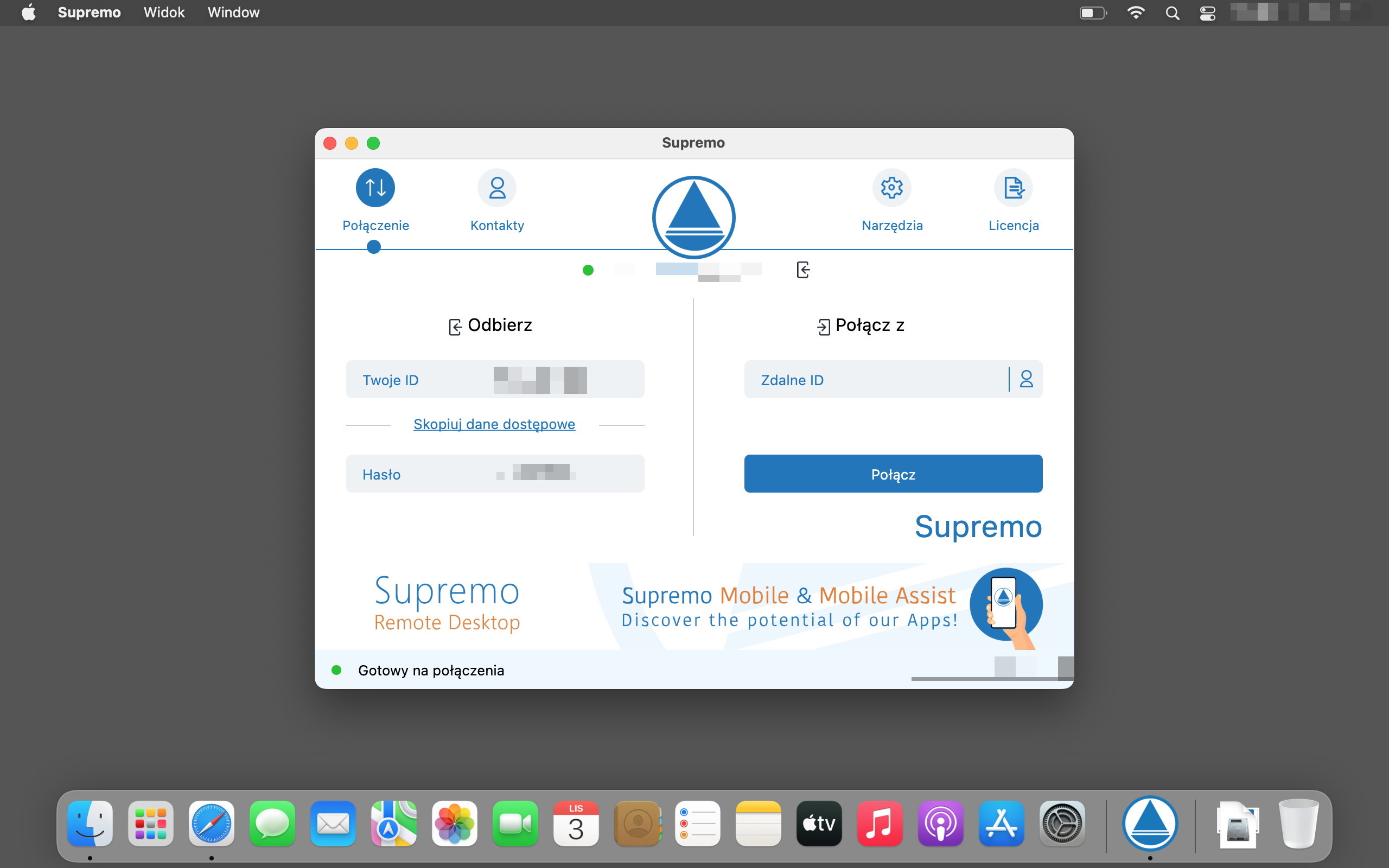Open the Narzędzia gear icon

click(892, 188)
